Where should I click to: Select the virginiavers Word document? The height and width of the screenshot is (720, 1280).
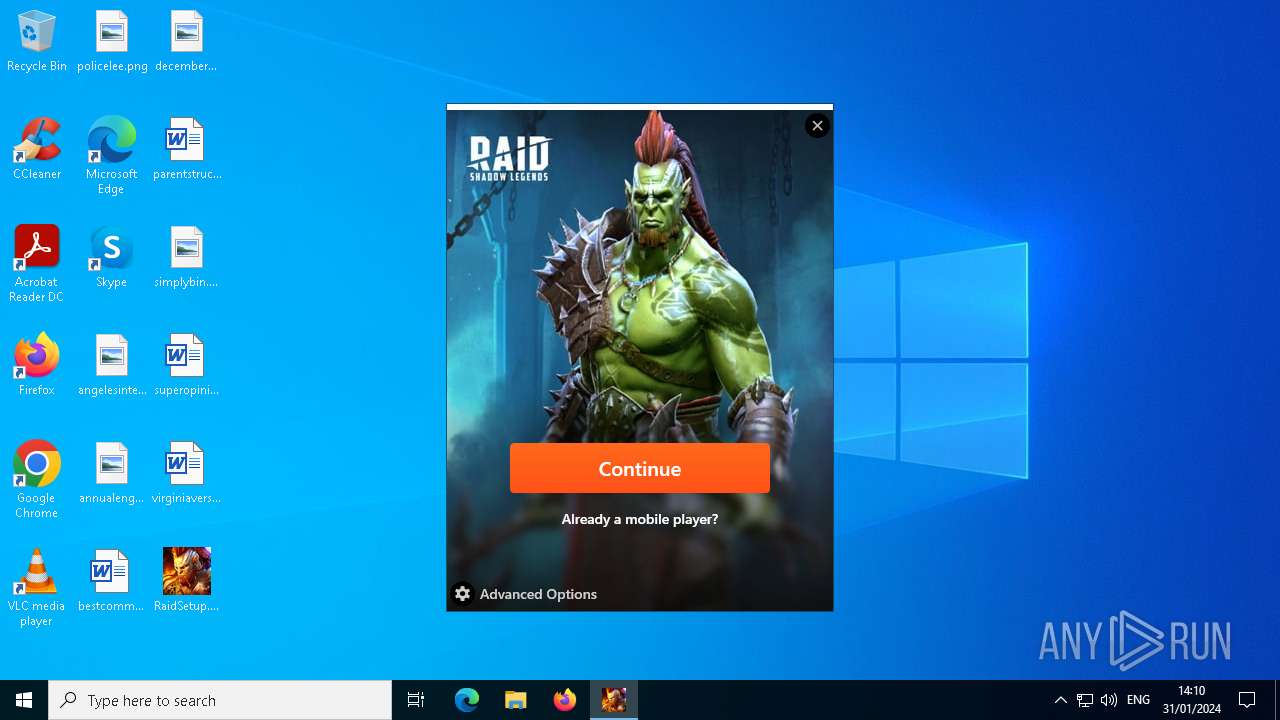(186, 473)
